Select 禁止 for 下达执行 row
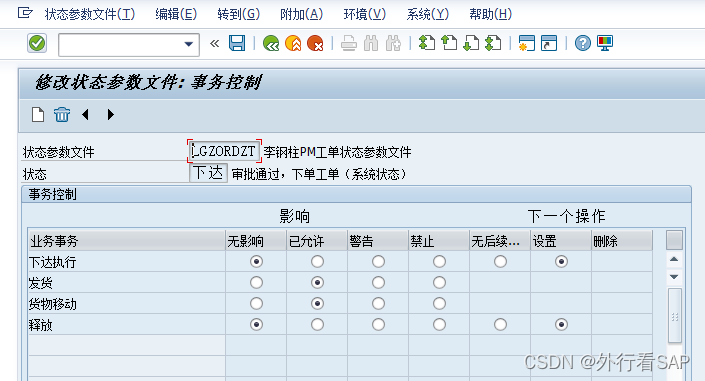Viewport: 705px width, 381px height. point(439,261)
